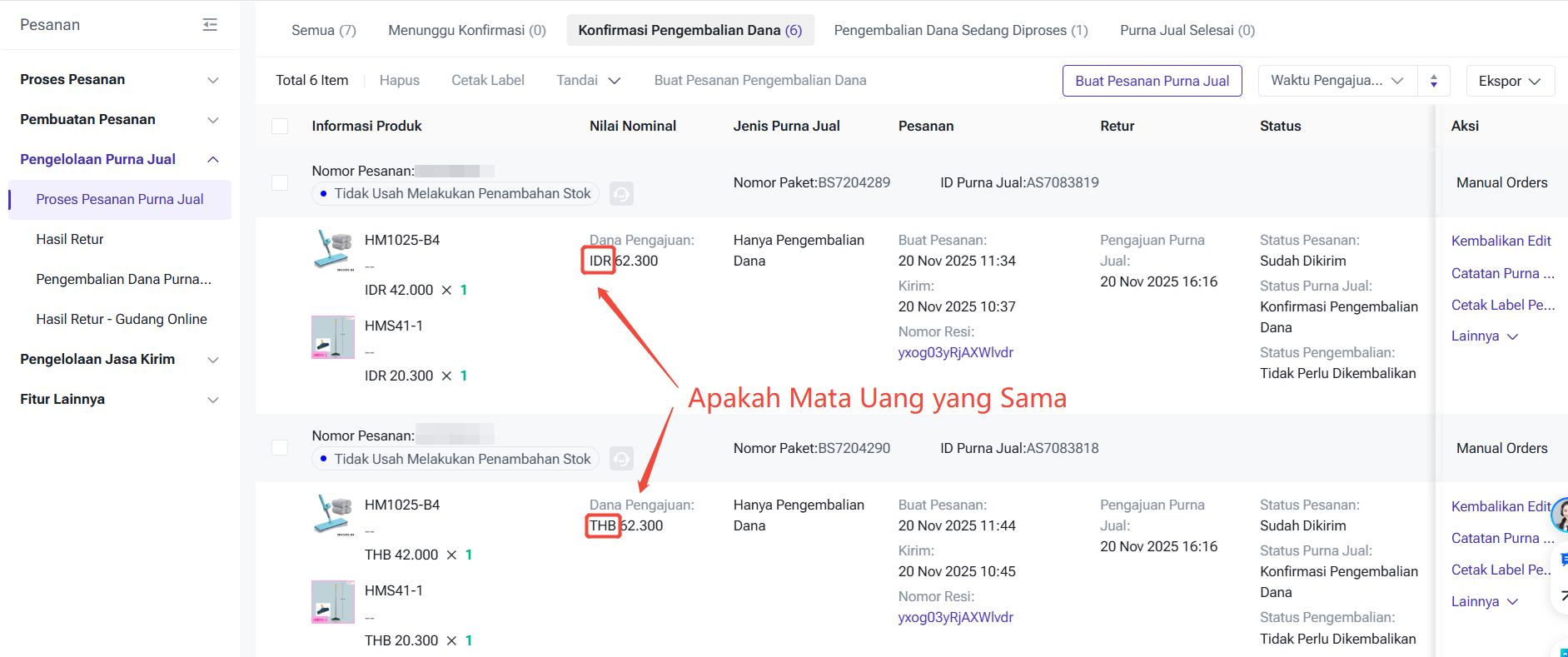The image size is (1568, 657).
Task: Click the customer service avatar icon
Action: pos(1560,515)
